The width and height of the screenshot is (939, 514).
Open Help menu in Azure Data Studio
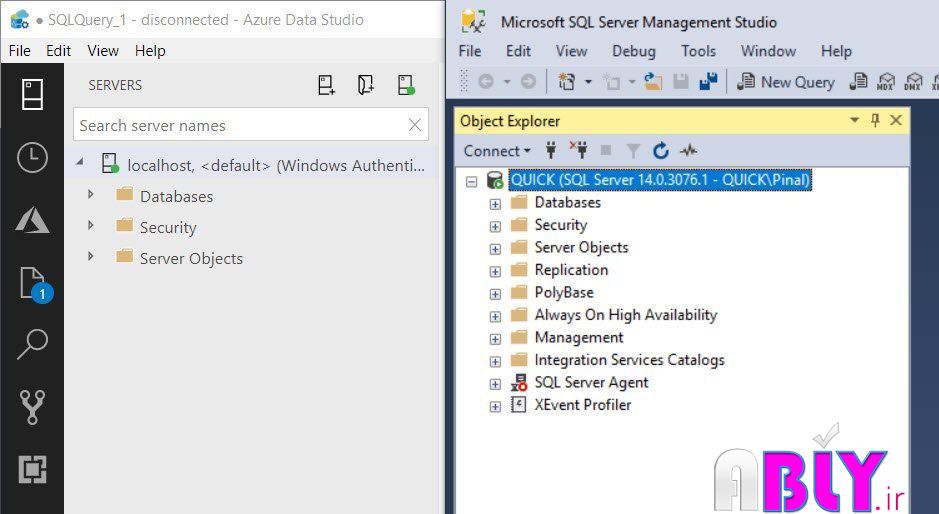click(150, 51)
